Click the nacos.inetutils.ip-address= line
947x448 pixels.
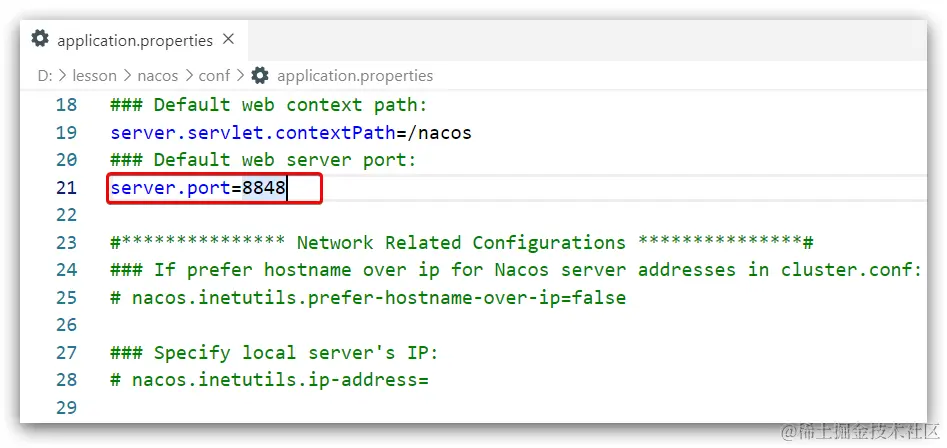[269, 380]
